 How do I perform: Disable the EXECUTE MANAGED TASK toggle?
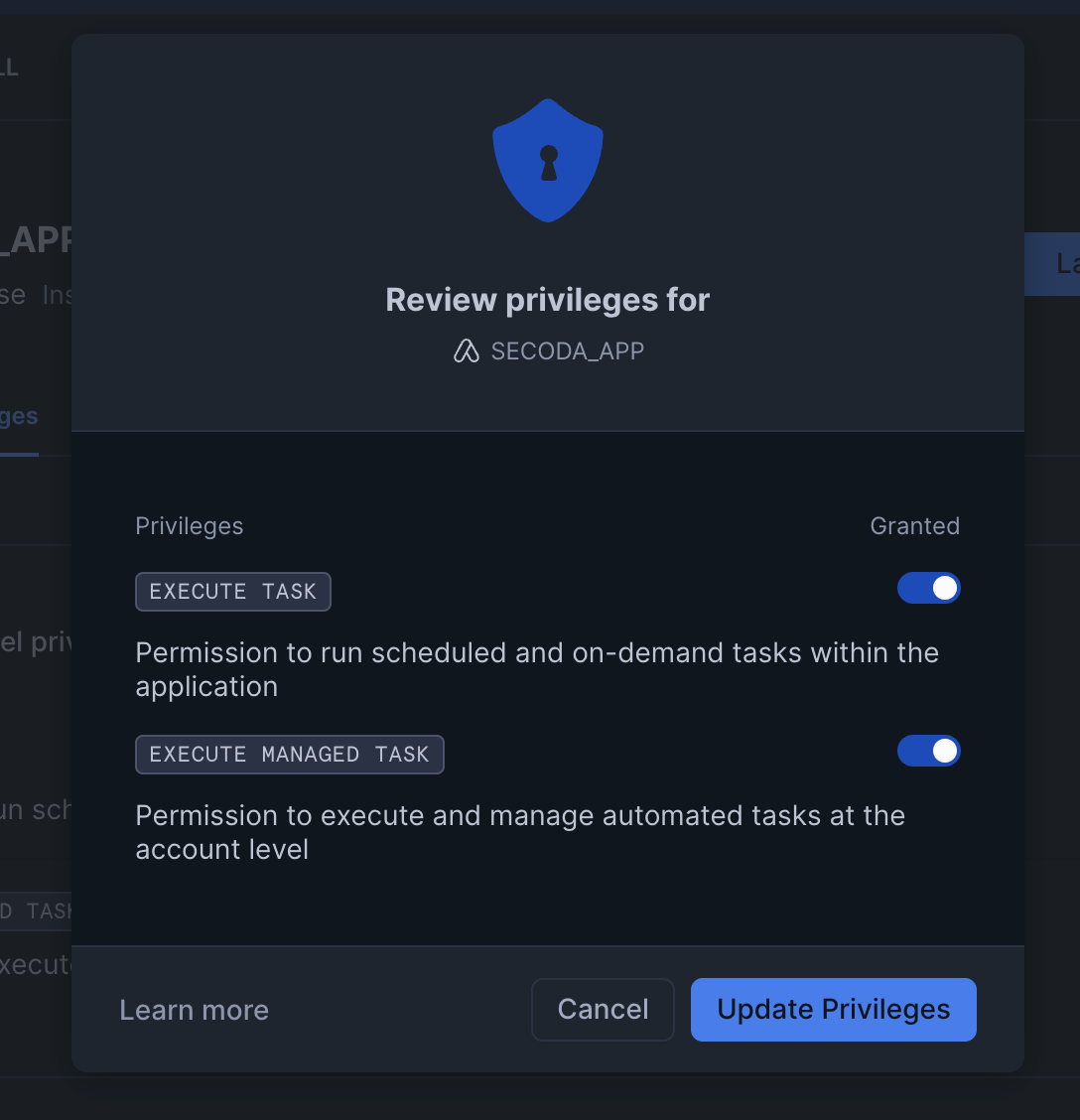[x=928, y=751]
